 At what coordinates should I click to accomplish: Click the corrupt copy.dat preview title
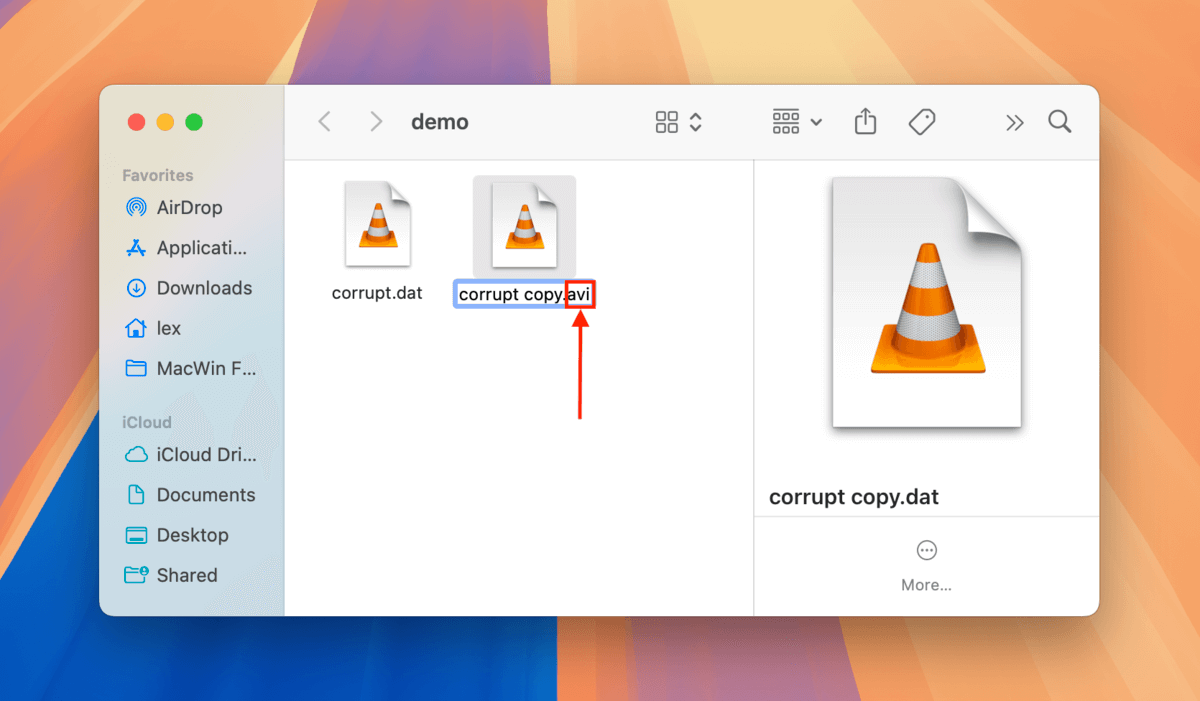click(854, 497)
